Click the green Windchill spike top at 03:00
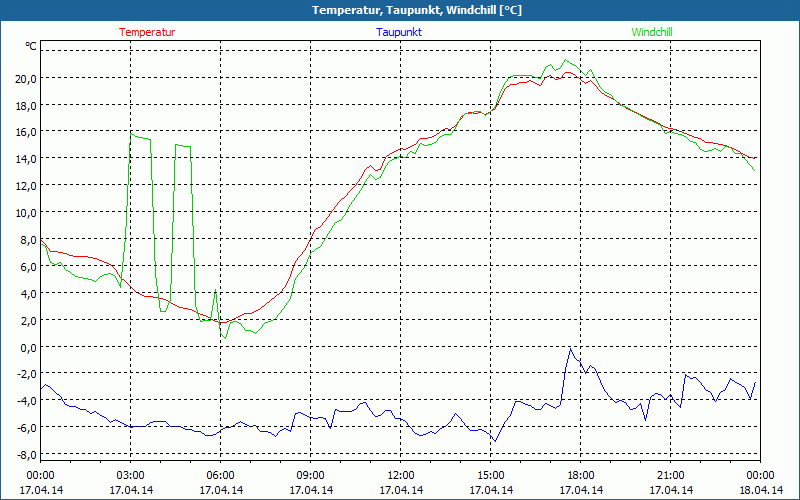This screenshot has width=800, height=500. [131, 133]
